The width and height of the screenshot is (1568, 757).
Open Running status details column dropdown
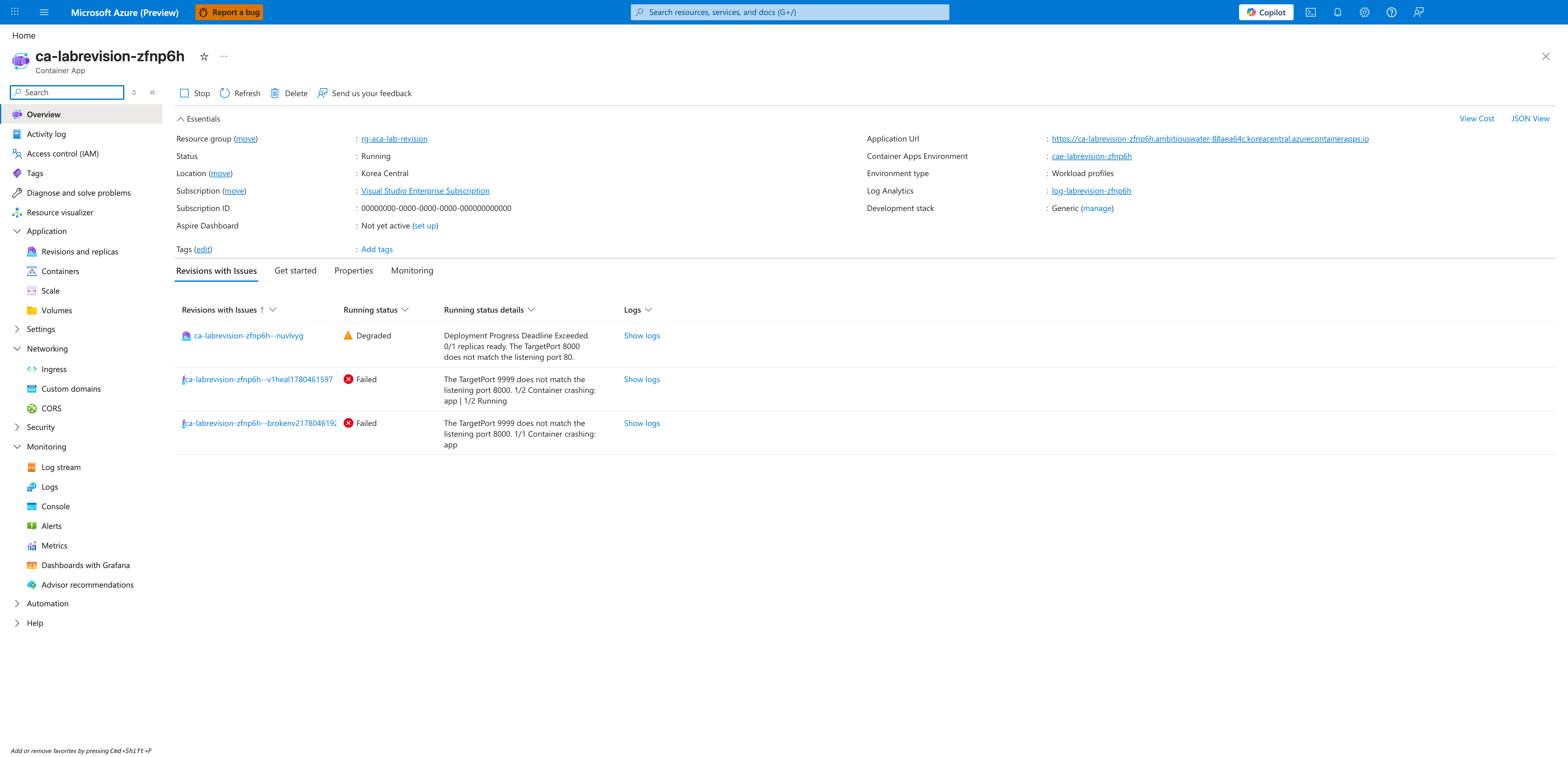[531, 310]
